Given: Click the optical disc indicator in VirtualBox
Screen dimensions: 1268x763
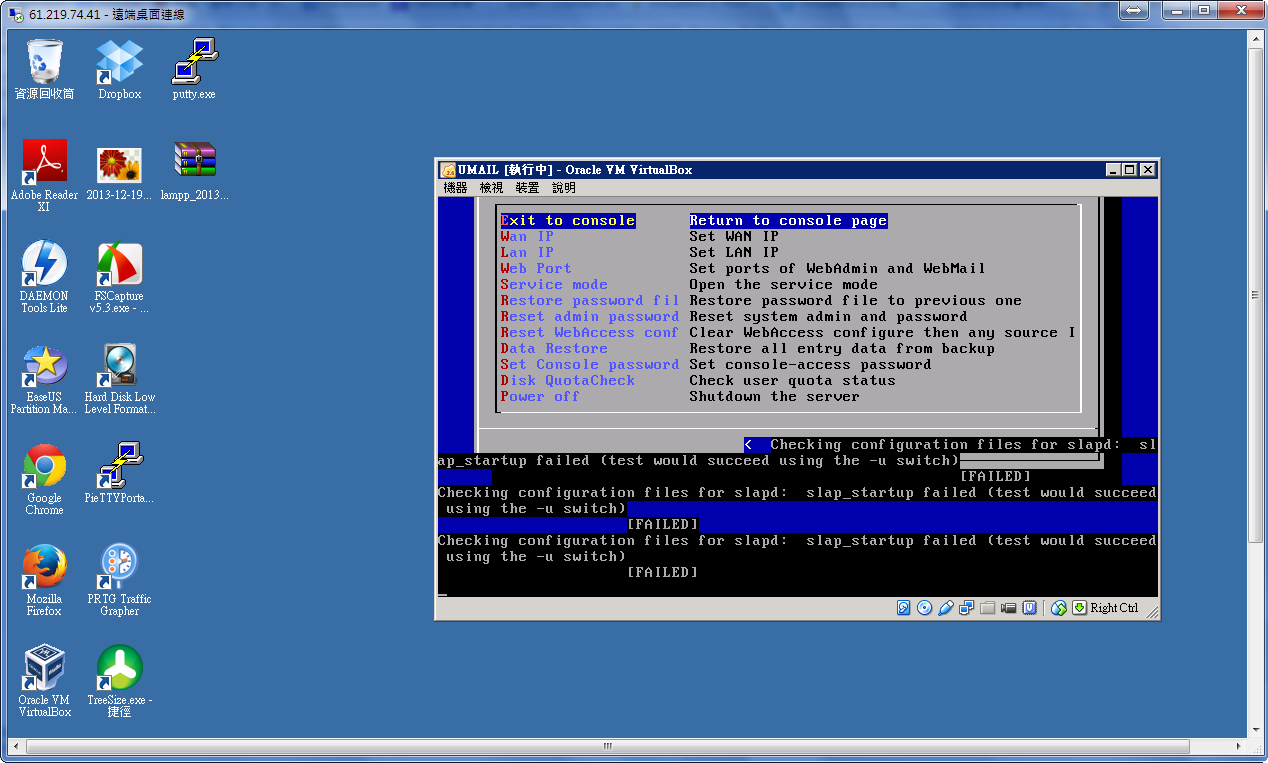Looking at the screenshot, I should 925,608.
